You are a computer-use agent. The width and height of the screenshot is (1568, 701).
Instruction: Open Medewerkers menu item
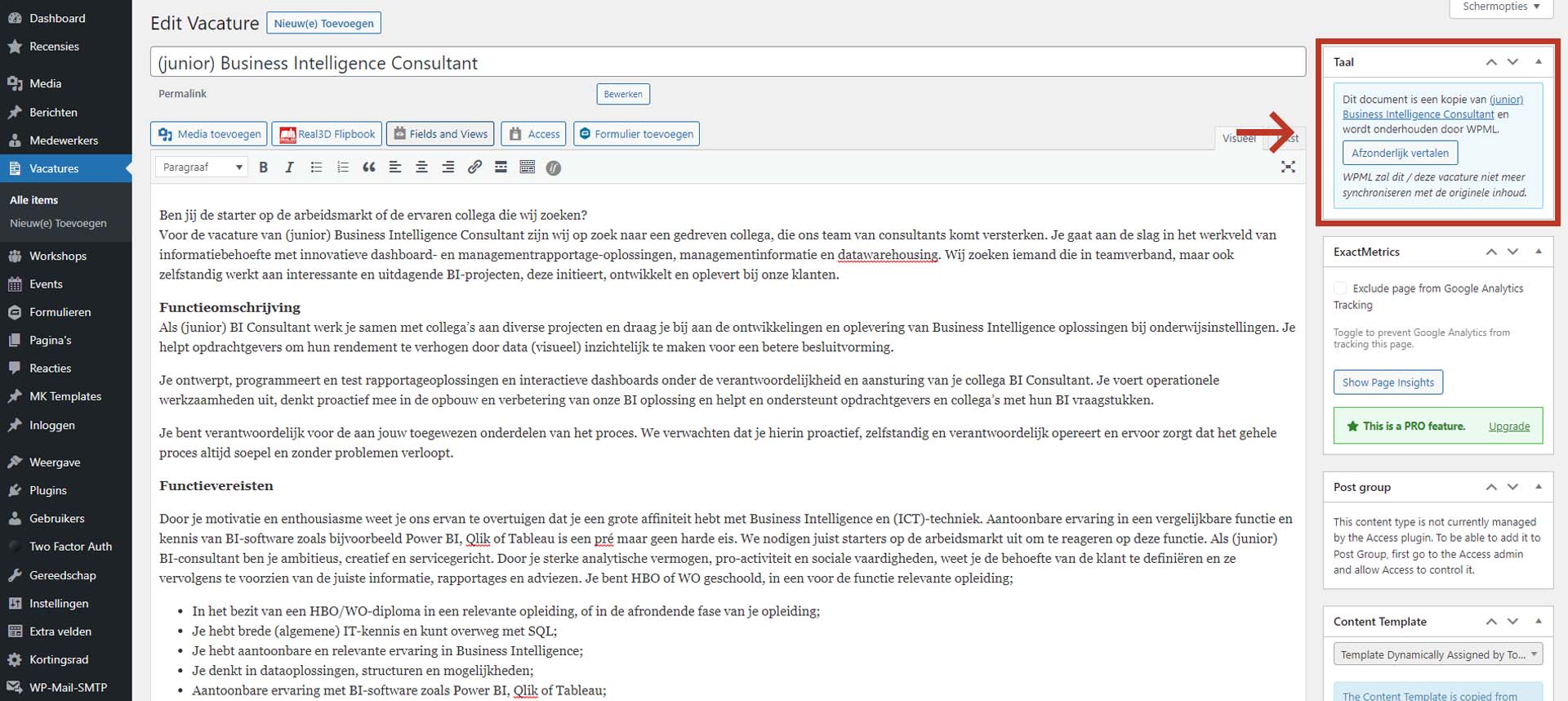click(65, 141)
